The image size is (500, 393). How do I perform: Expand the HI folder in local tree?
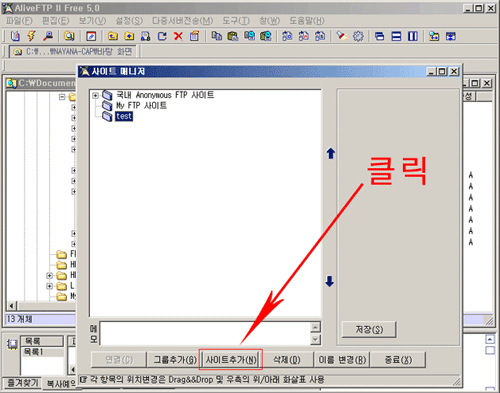click(x=49, y=276)
